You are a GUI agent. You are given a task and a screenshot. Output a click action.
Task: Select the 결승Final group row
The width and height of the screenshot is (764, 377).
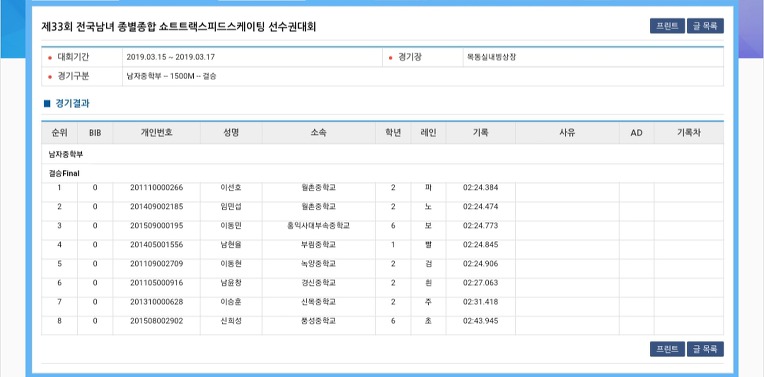point(382,173)
